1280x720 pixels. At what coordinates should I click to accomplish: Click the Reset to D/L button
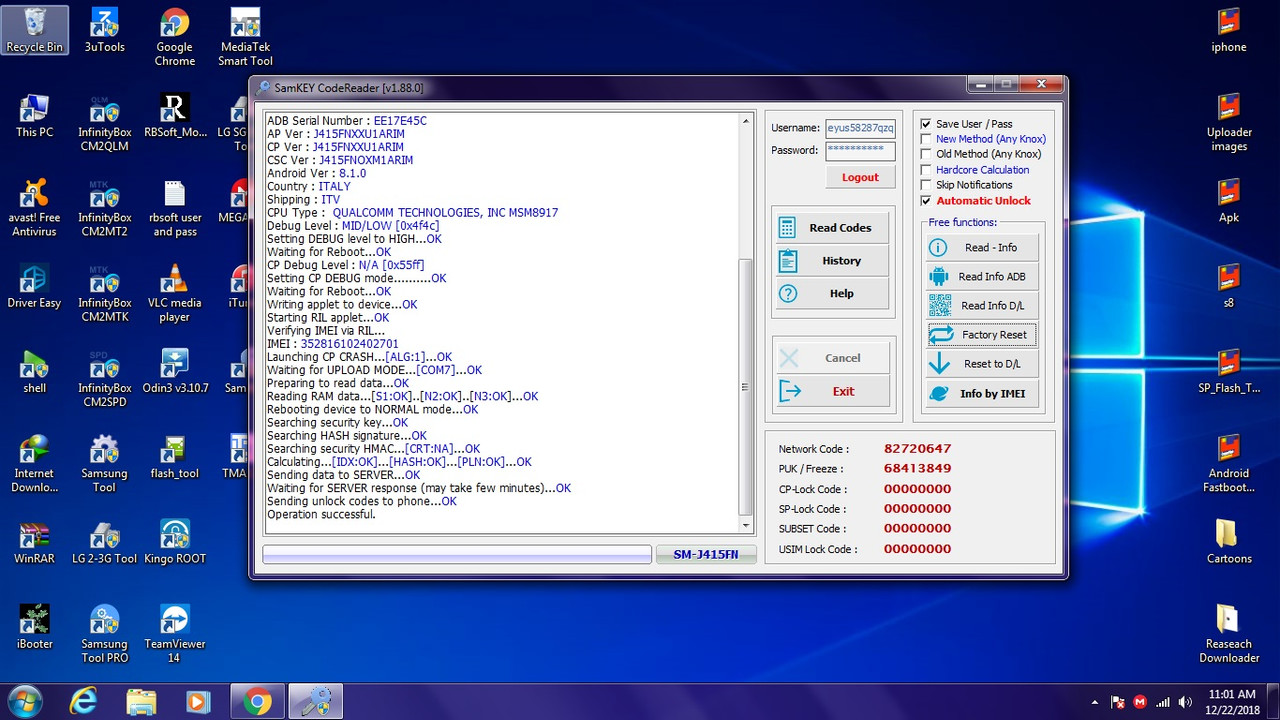(982, 364)
